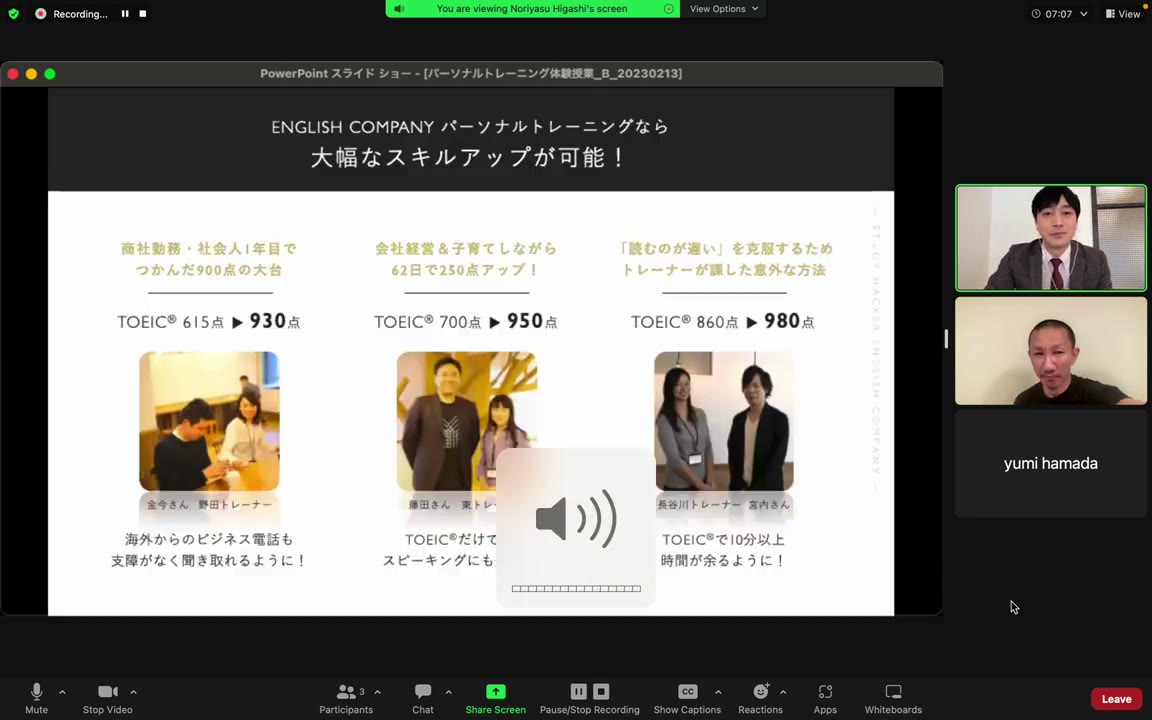
Task: Expand the arrow beside Reactions
Action: click(x=782, y=692)
